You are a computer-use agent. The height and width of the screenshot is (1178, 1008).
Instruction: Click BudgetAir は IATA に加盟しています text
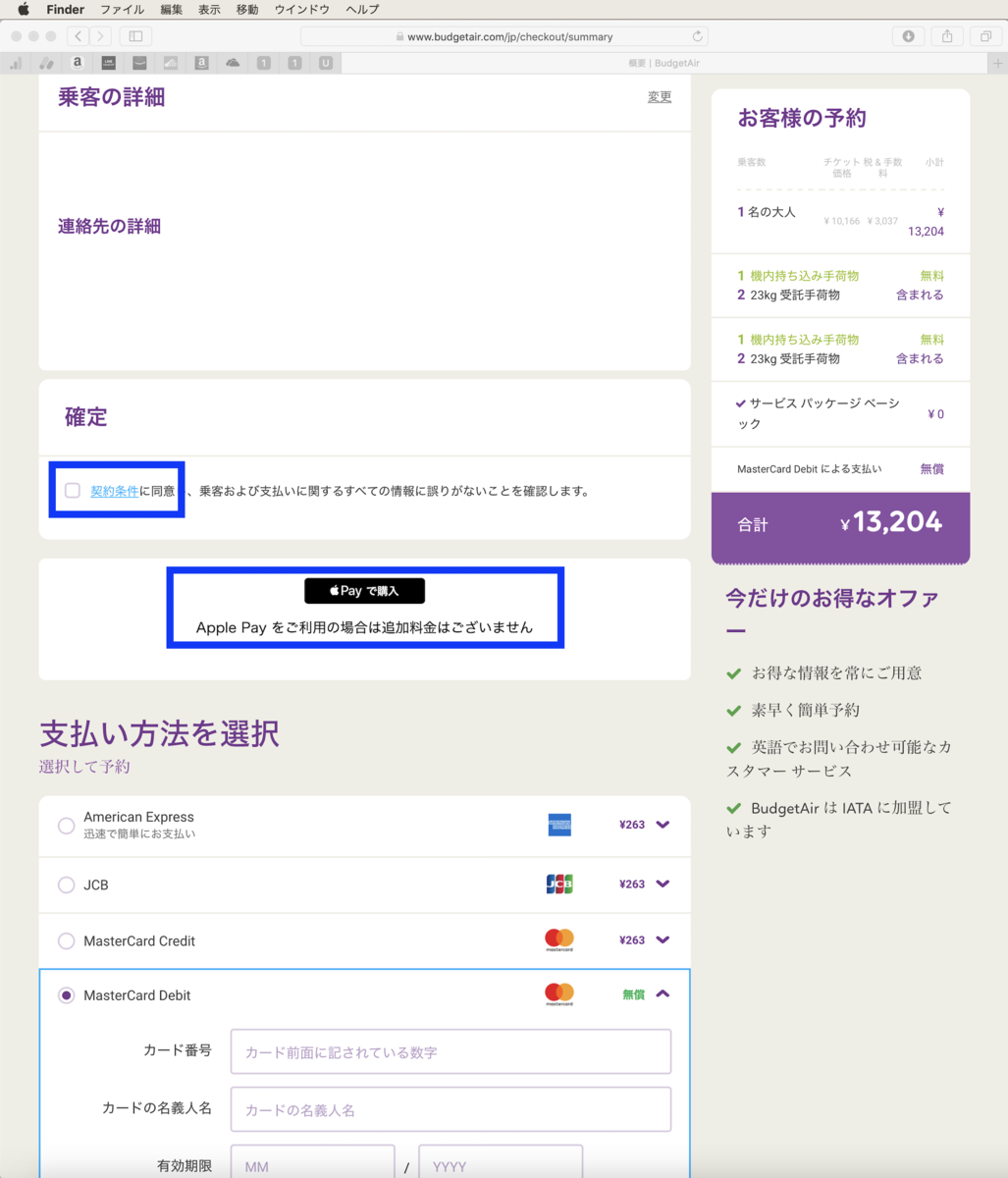point(839,819)
